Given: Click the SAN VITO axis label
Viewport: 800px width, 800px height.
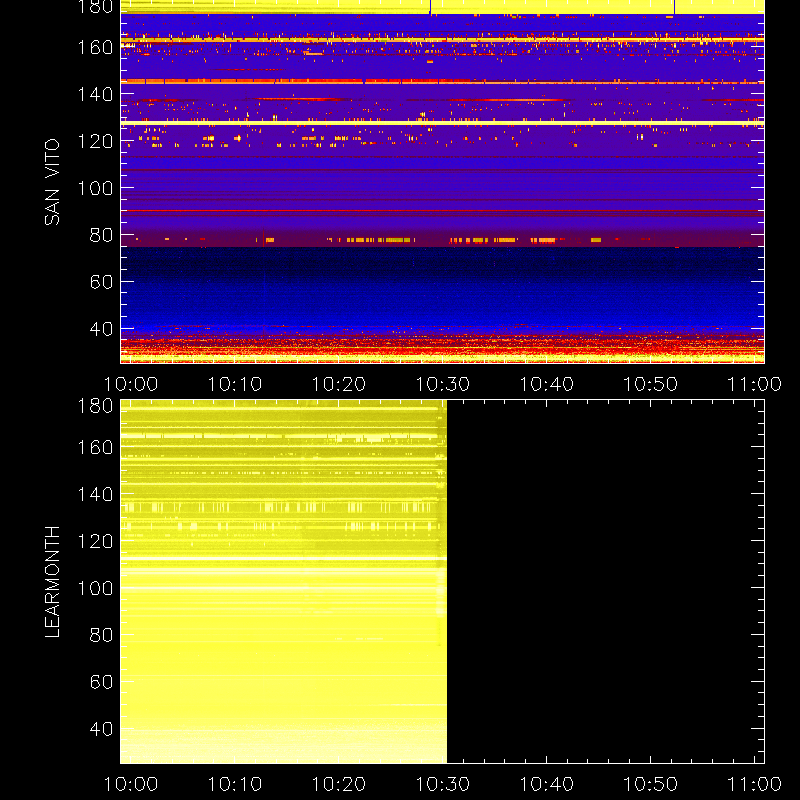Looking at the screenshot, I should pyautogui.click(x=52, y=182).
